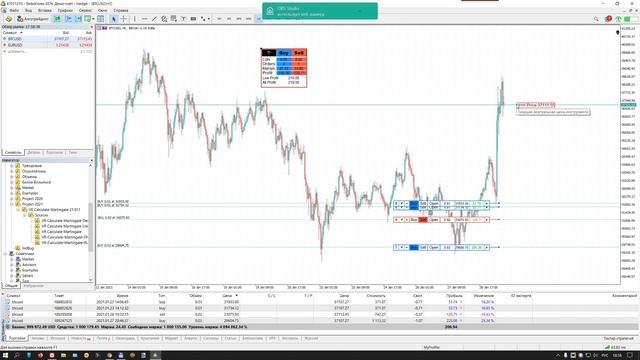The height and width of the screenshot is (360, 640).
Task: Click the blue Buy swatch on 29604.75 line
Action: tap(414, 247)
